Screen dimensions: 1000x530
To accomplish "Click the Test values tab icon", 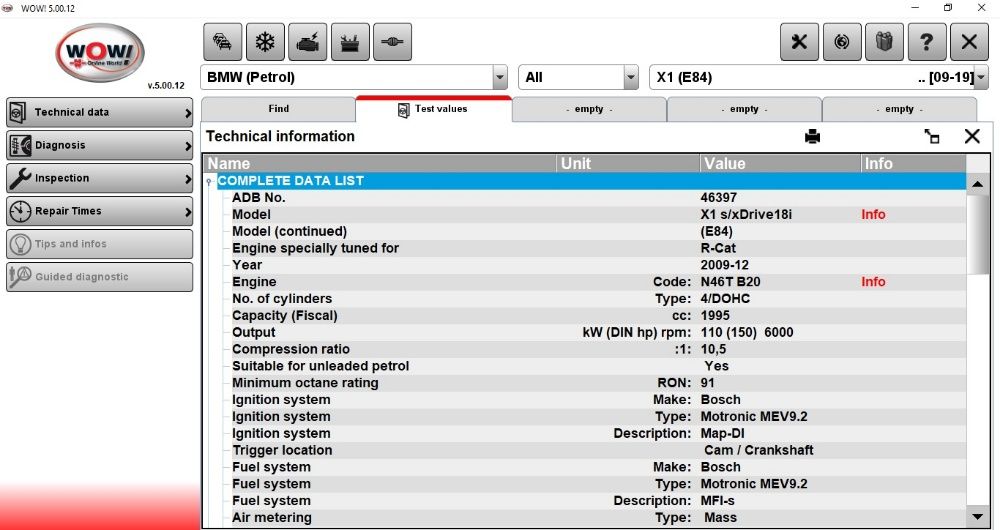I will tap(404, 110).
